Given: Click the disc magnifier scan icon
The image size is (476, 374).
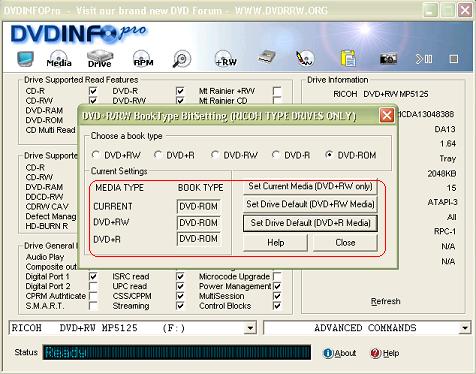Looking at the screenshot, I should [x=182, y=59].
